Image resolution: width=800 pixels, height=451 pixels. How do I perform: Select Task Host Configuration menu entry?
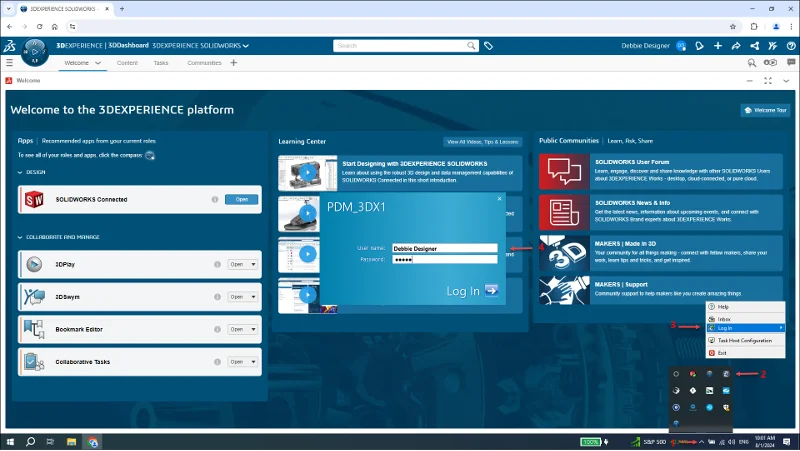click(745, 340)
